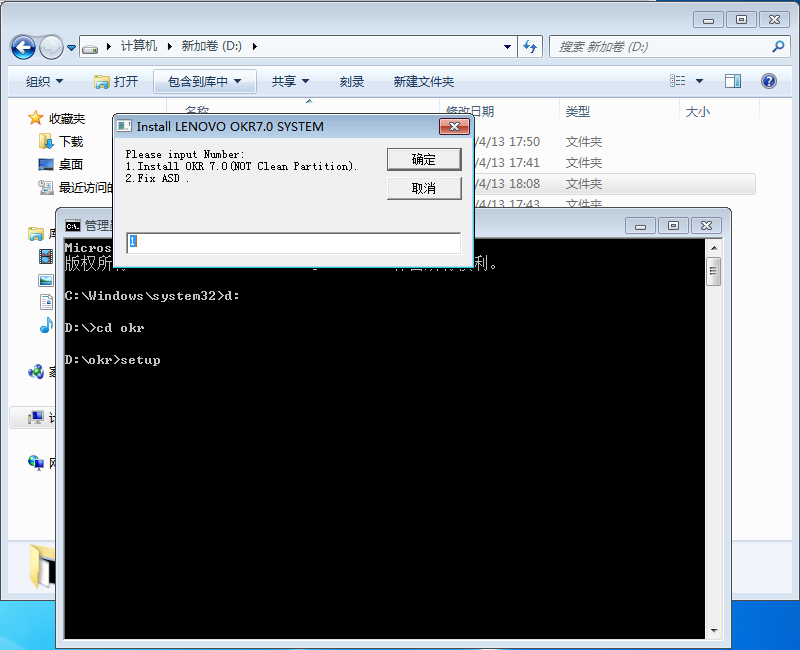
Task: Click the command prompt title icon
Action: tap(73, 226)
